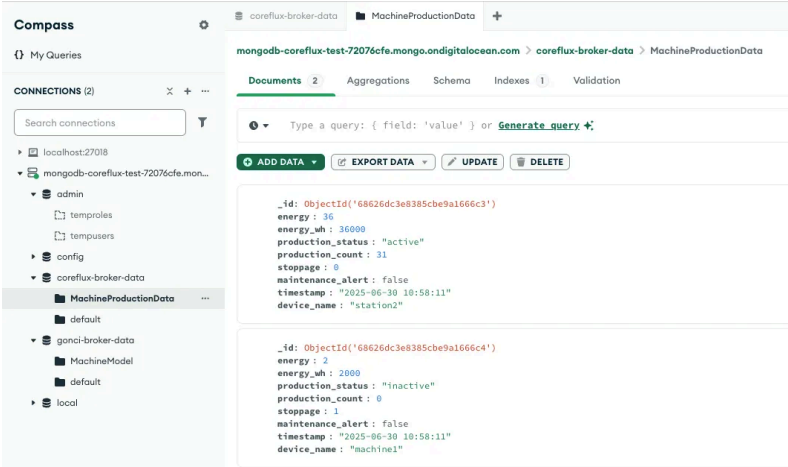Open the Aggregations tab
This screenshot has width=788, height=467.
pos(378,80)
